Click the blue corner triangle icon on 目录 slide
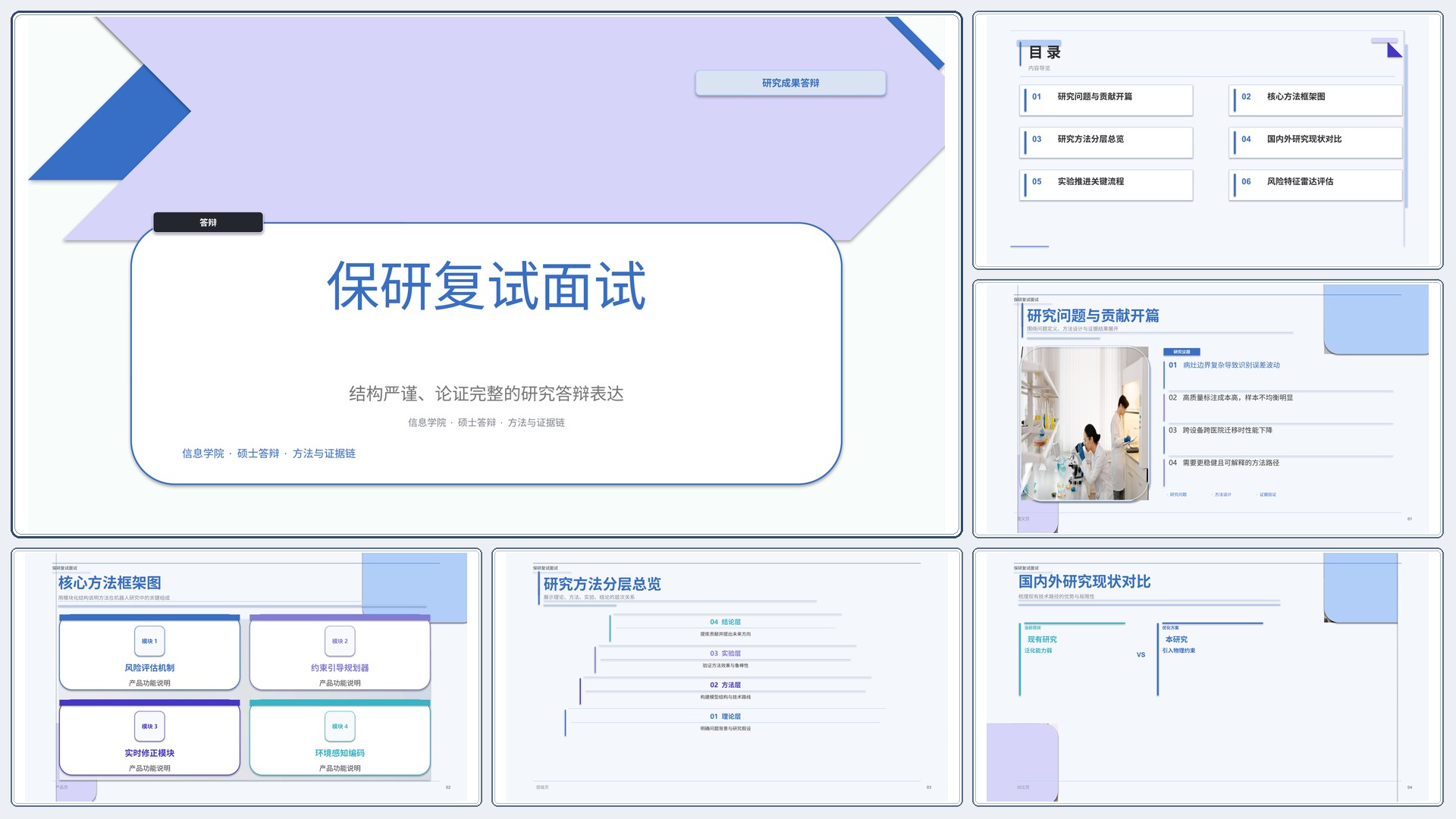Image resolution: width=1456 pixels, height=819 pixels. (1395, 51)
